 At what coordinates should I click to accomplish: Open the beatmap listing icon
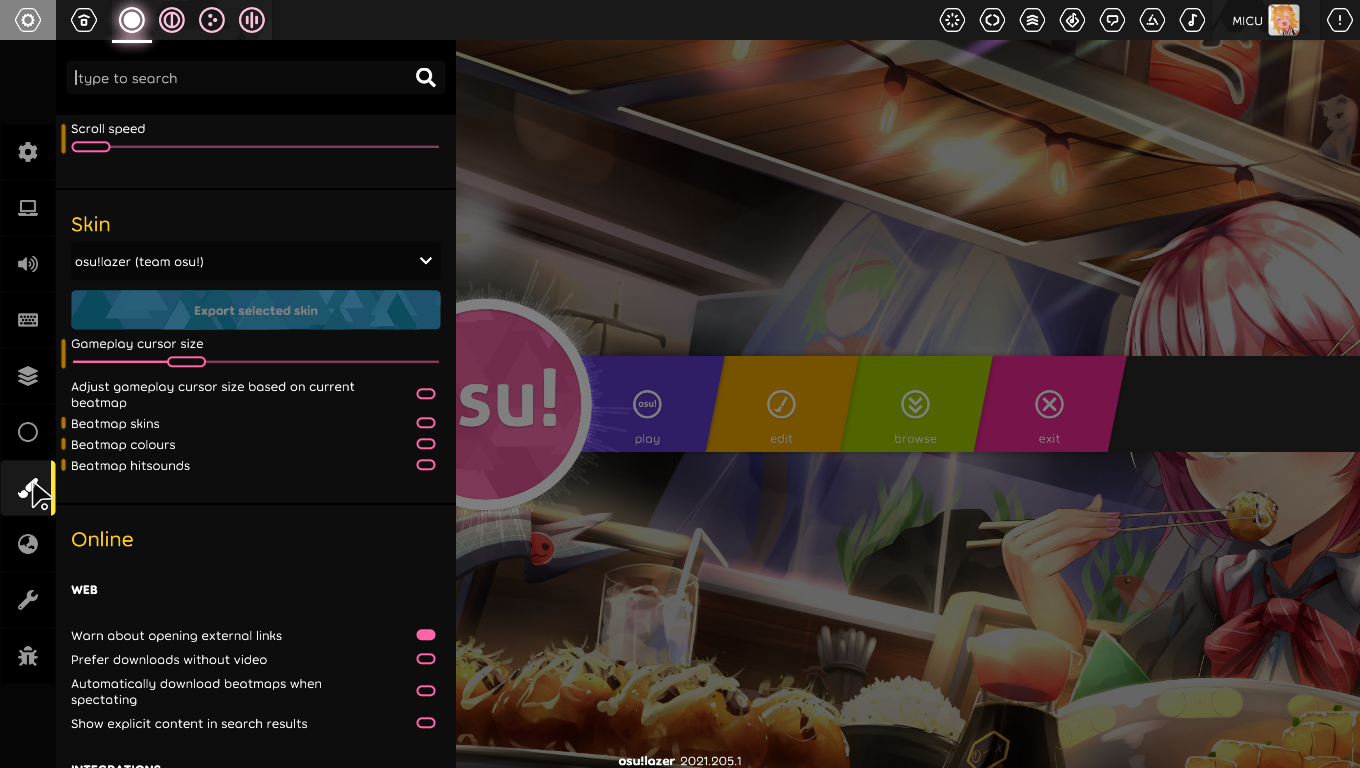pos(1072,20)
